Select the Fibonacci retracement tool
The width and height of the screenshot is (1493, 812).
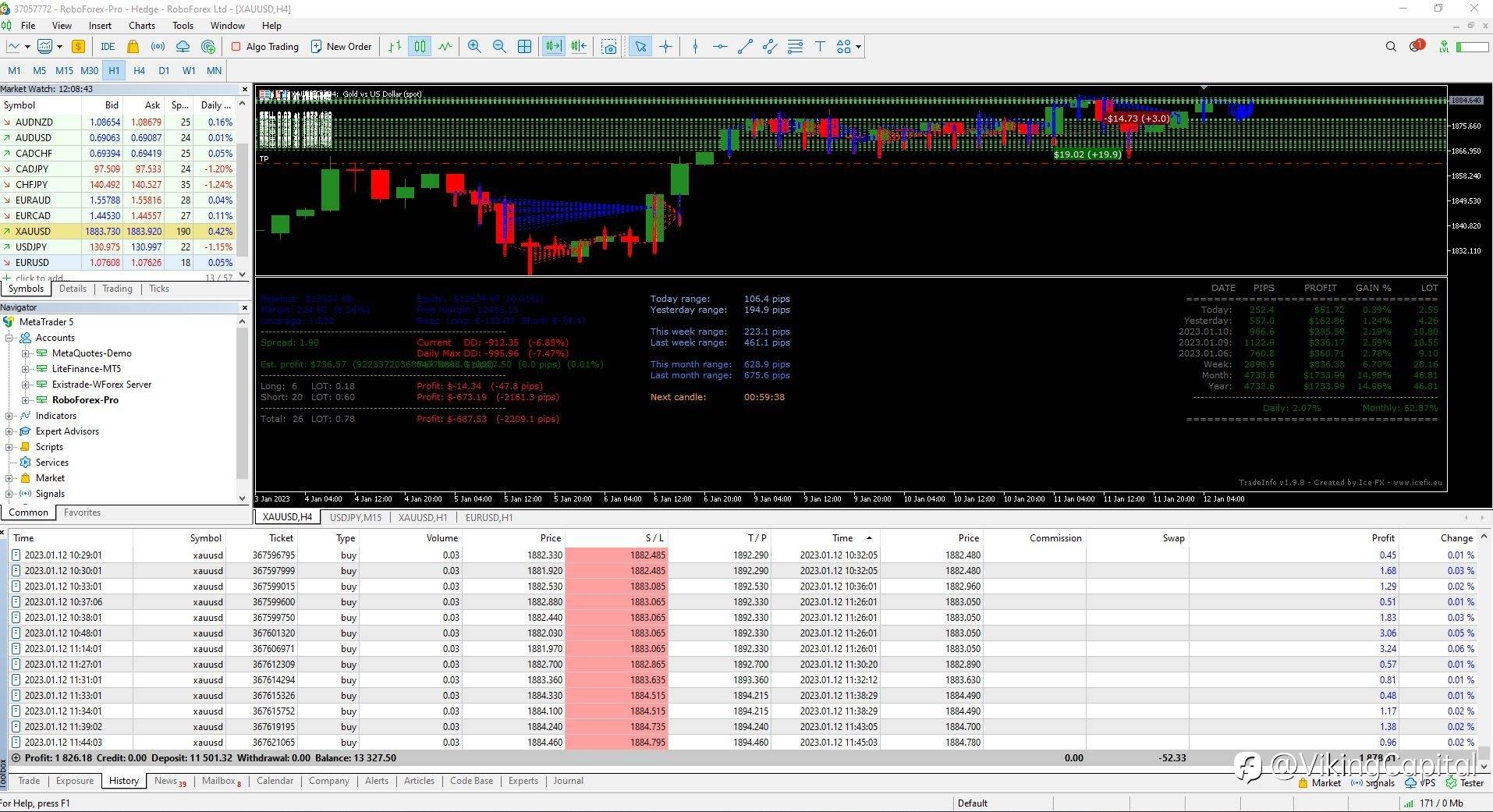click(x=795, y=47)
